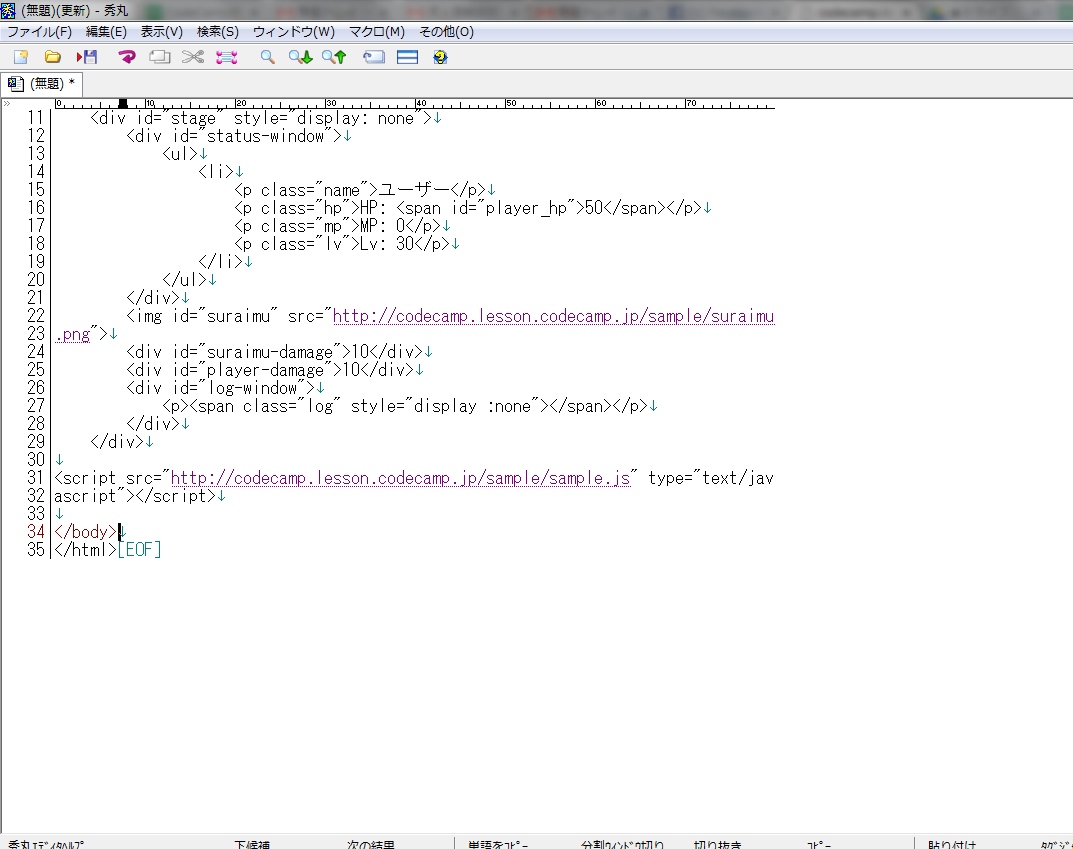Image resolution: width=1073 pixels, height=849 pixels.
Task: Click the Hidemaru app icon in the title bar
Action: [x=8, y=10]
